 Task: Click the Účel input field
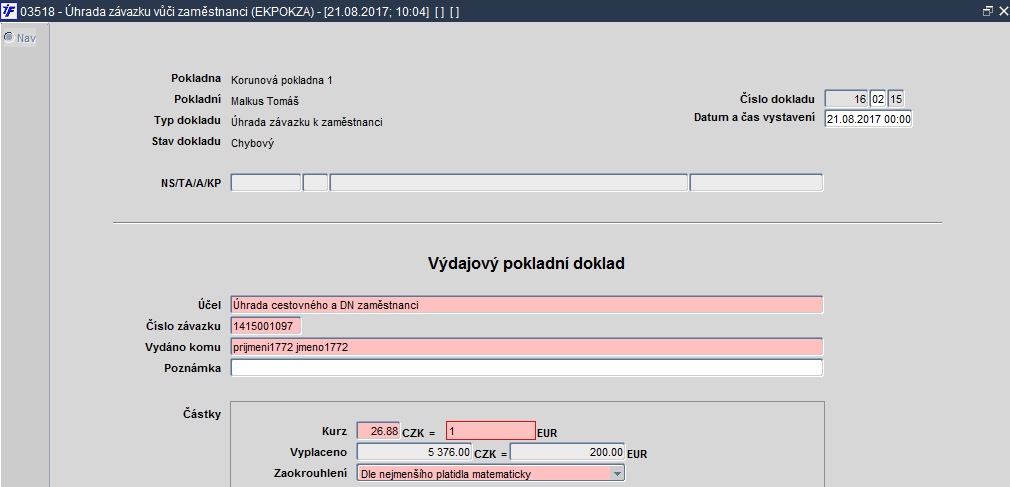[526, 305]
